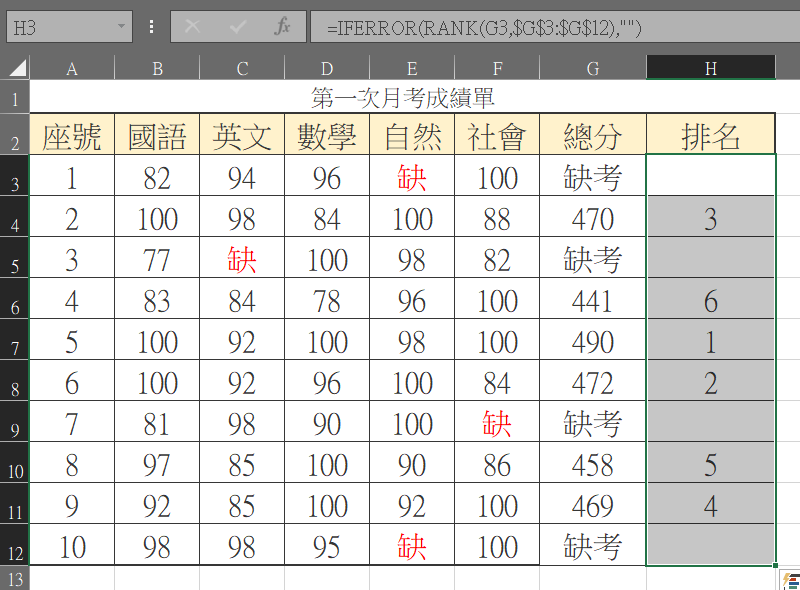Click rank cell showing 5 in column H
This screenshot has height=590, width=800.
711,462
